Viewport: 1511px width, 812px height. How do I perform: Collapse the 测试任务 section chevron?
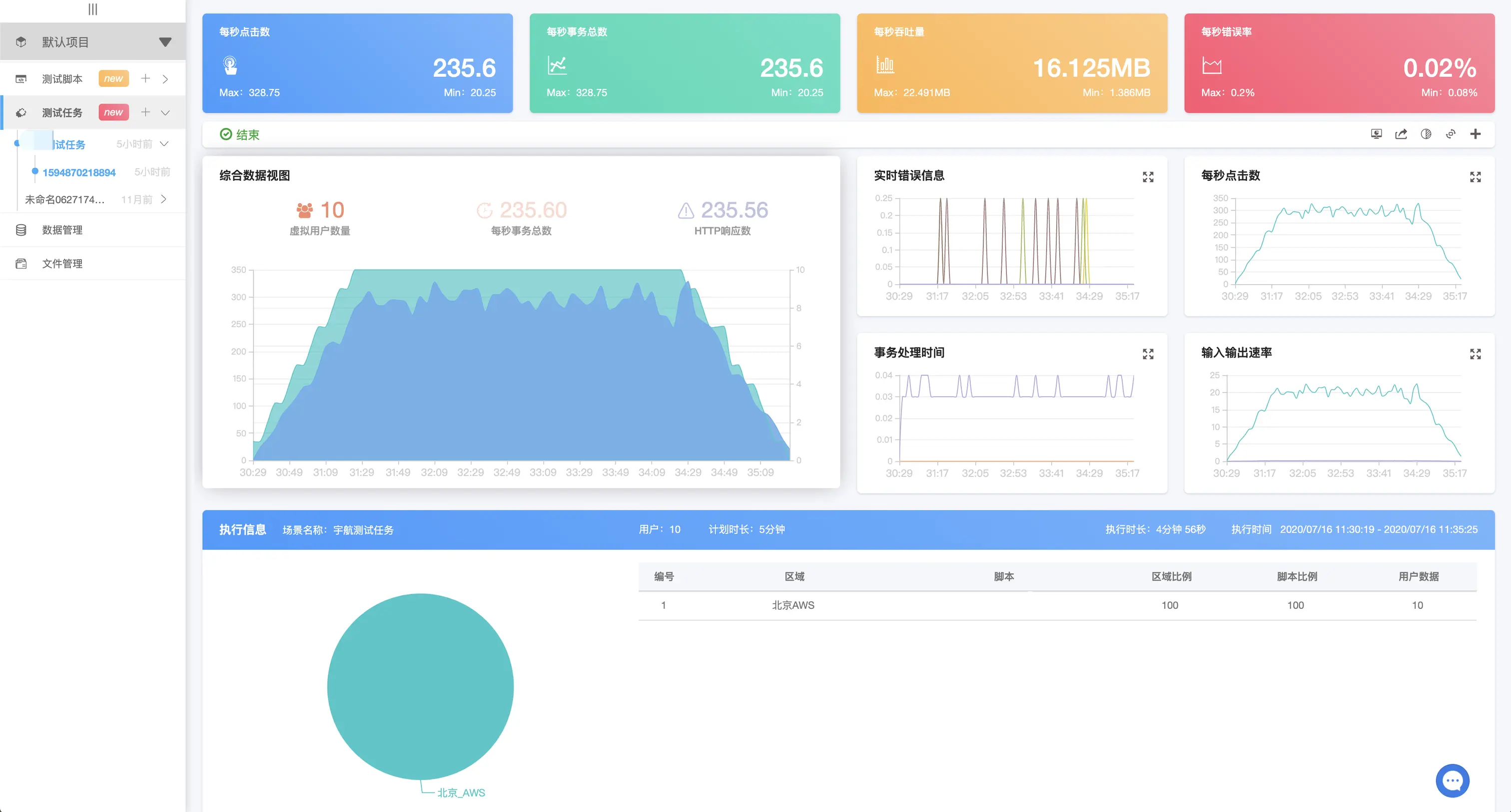[165, 112]
